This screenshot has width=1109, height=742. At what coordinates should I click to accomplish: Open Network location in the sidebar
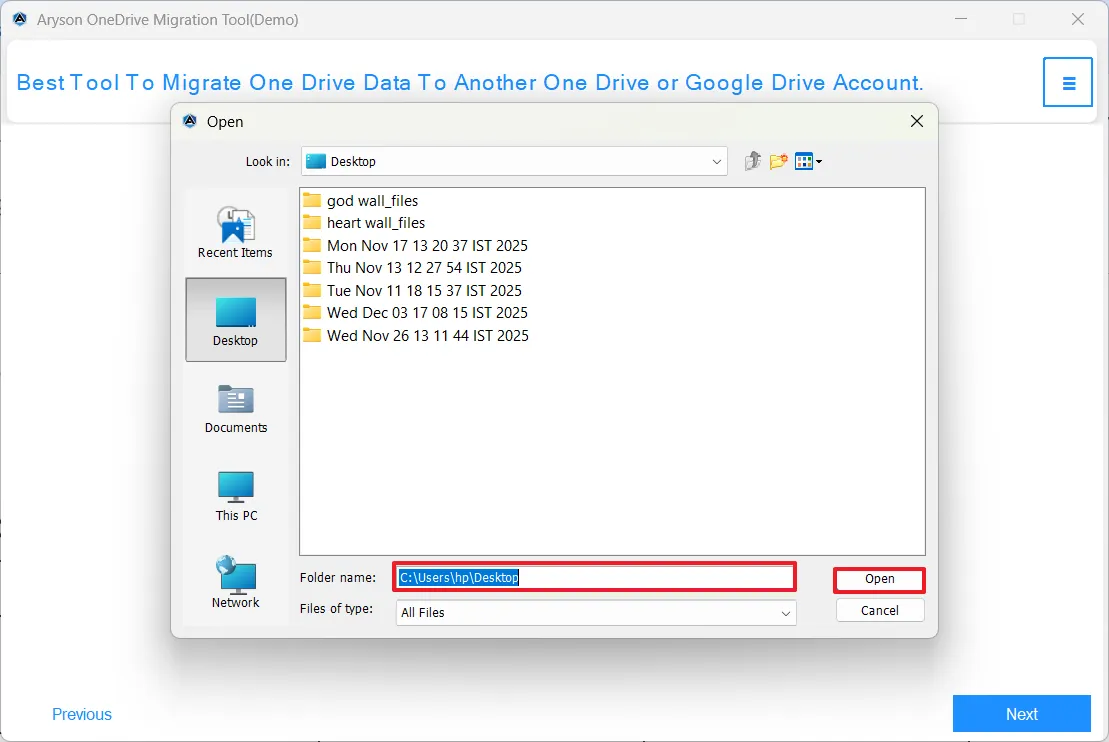[x=235, y=583]
